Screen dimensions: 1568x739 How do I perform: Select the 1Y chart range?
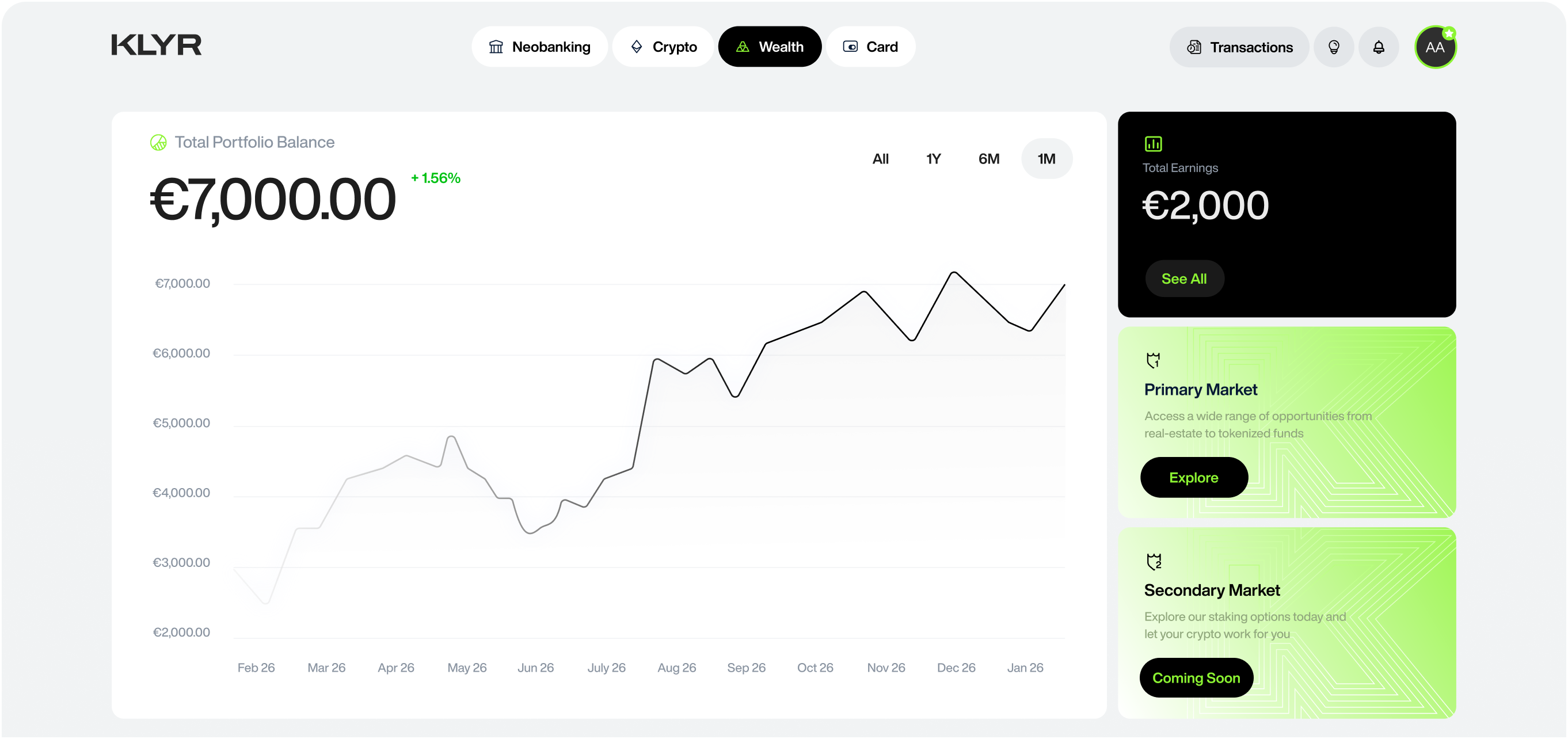[x=933, y=158]
